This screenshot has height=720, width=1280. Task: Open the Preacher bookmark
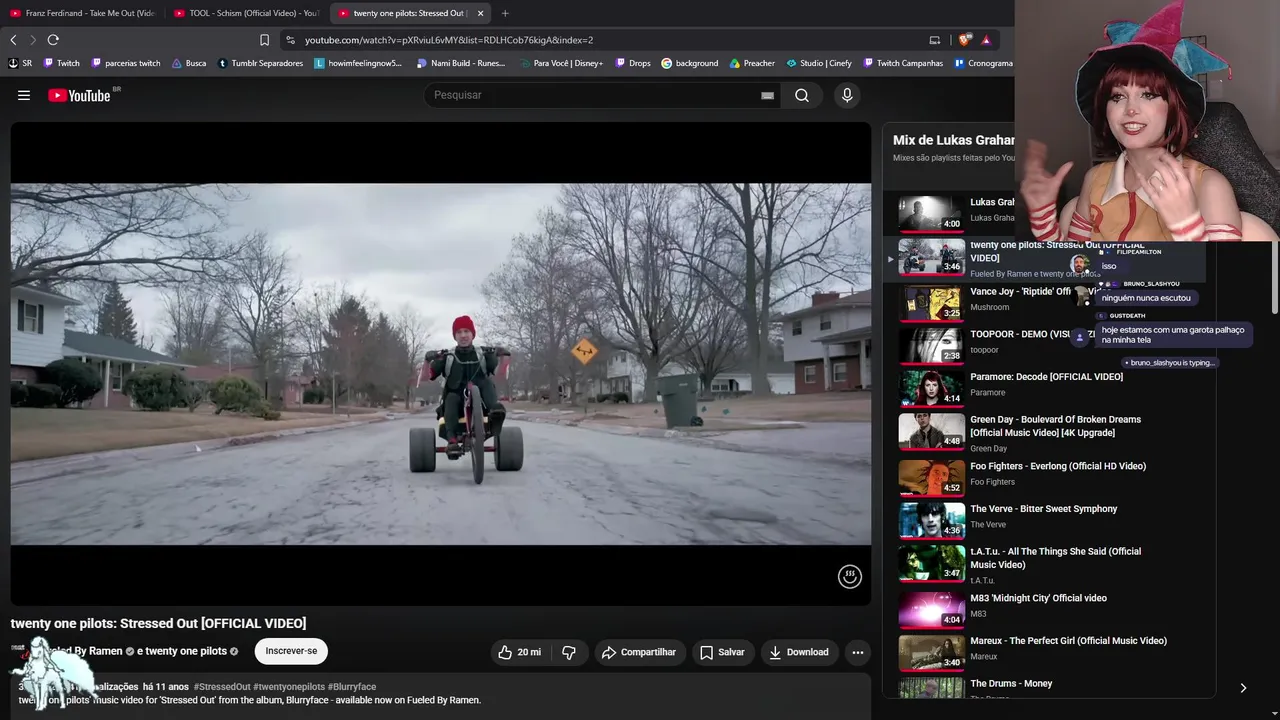coord(752,63)
